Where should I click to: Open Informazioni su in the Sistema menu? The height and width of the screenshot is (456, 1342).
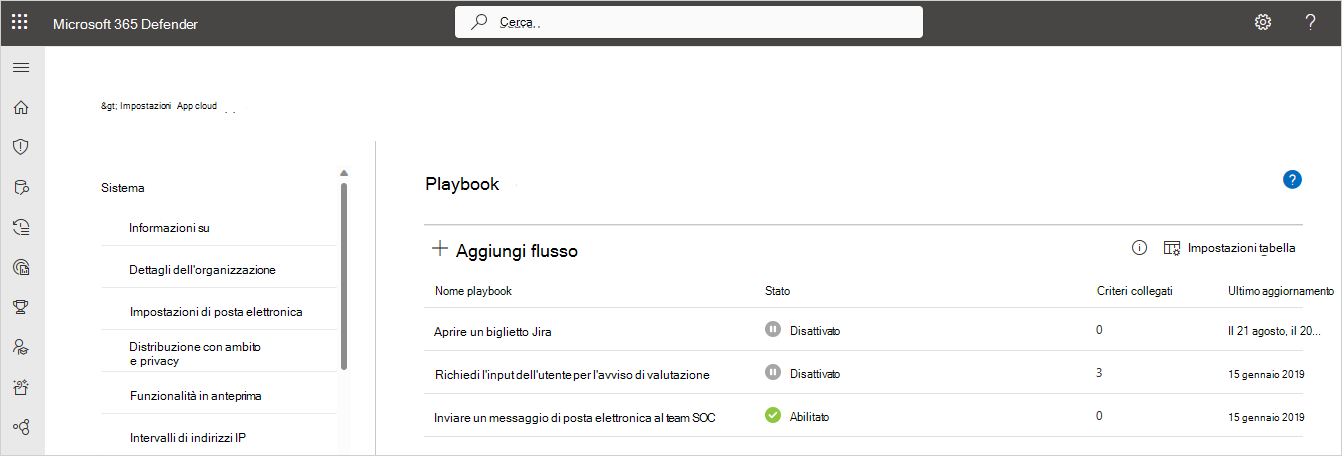tap(169, 228)
